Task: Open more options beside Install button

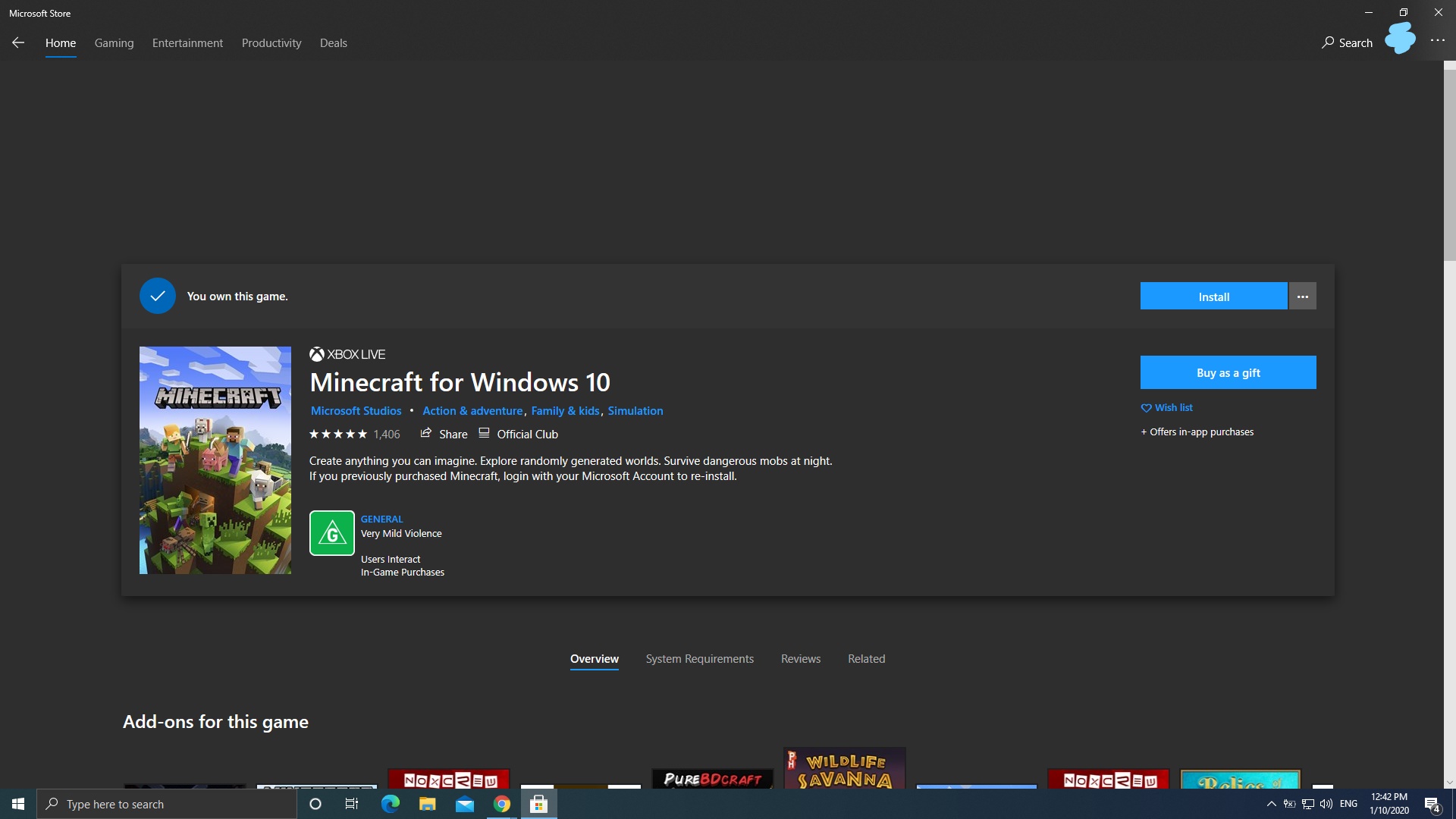Action: coord(1303,297)
